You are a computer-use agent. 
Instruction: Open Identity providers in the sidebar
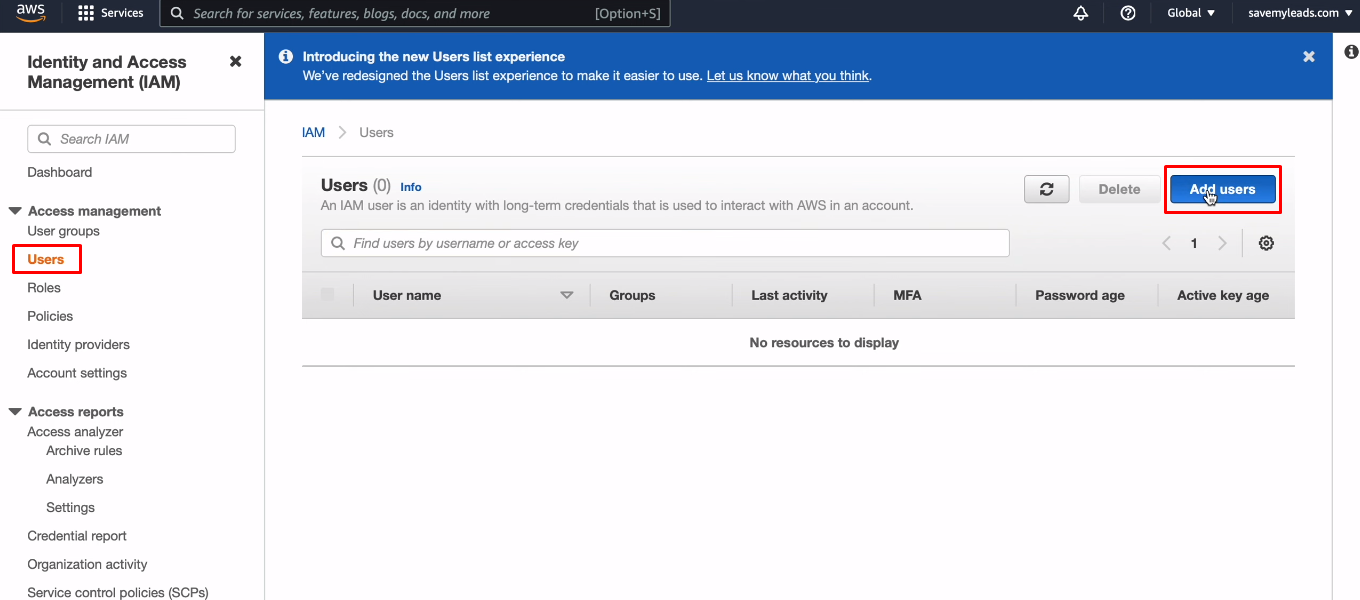(79, 345)
